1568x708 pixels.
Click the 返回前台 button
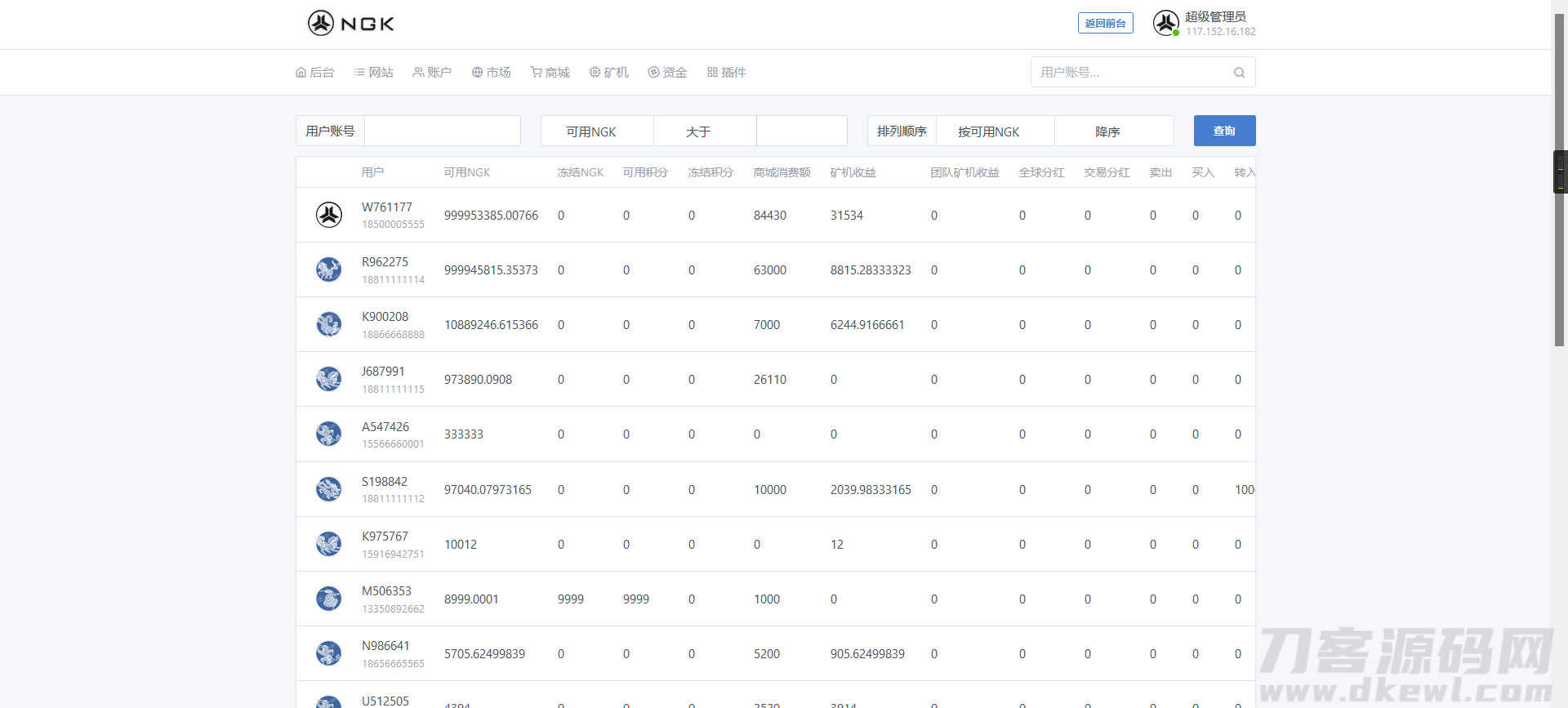[x=1105, y=23]
